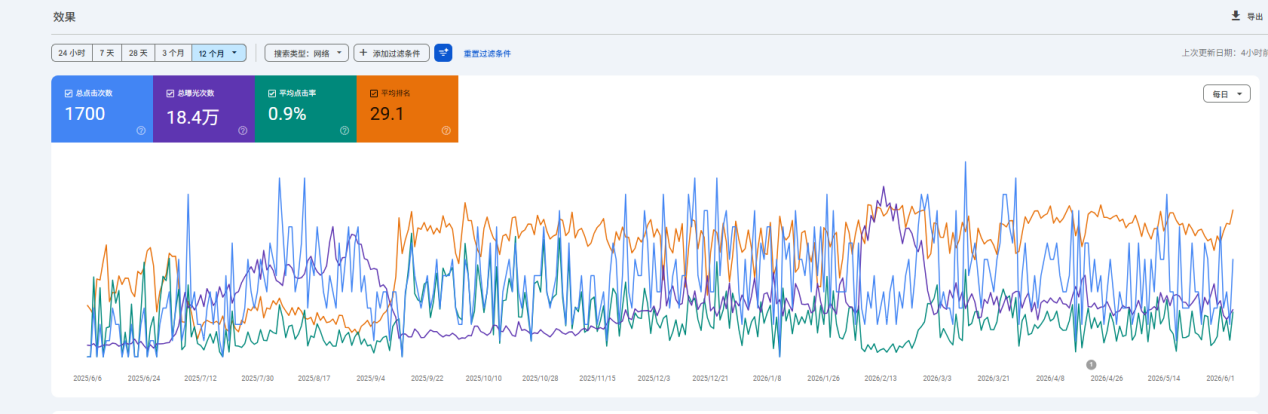Click the 添加过滤条件 button
1268x414 pixels.
[392, 53]
